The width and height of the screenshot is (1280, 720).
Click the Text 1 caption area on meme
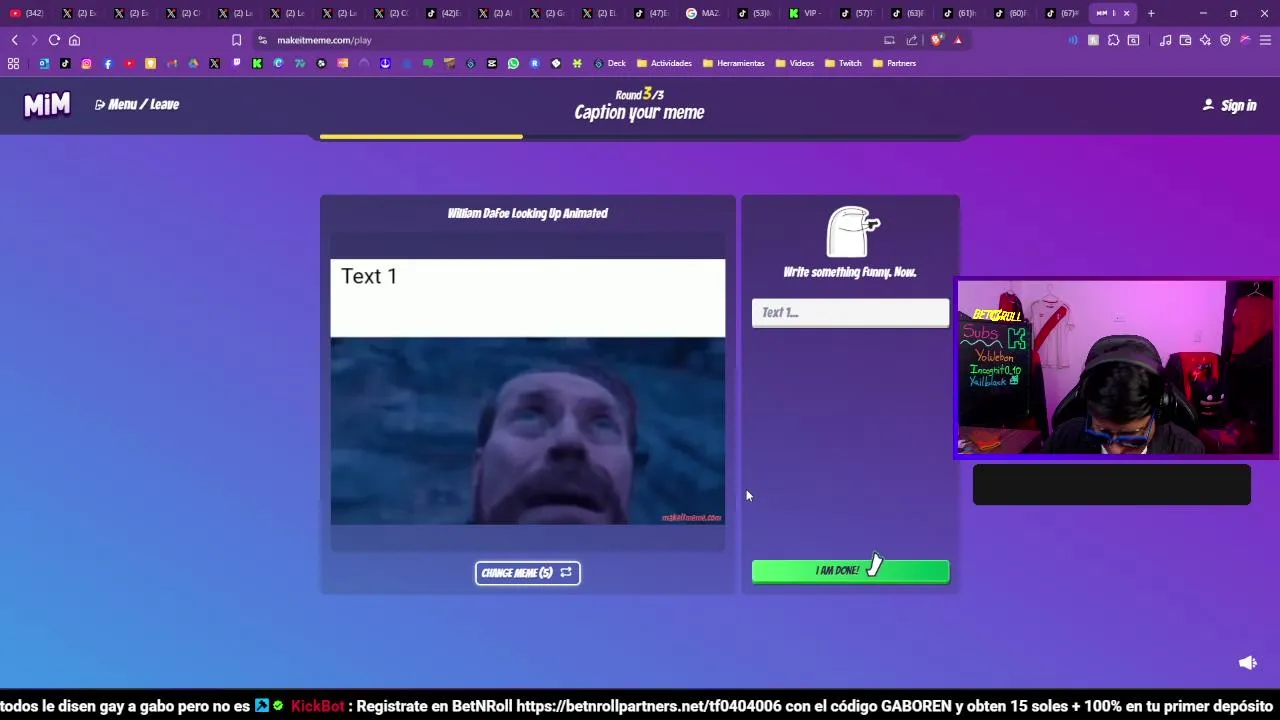528,298
